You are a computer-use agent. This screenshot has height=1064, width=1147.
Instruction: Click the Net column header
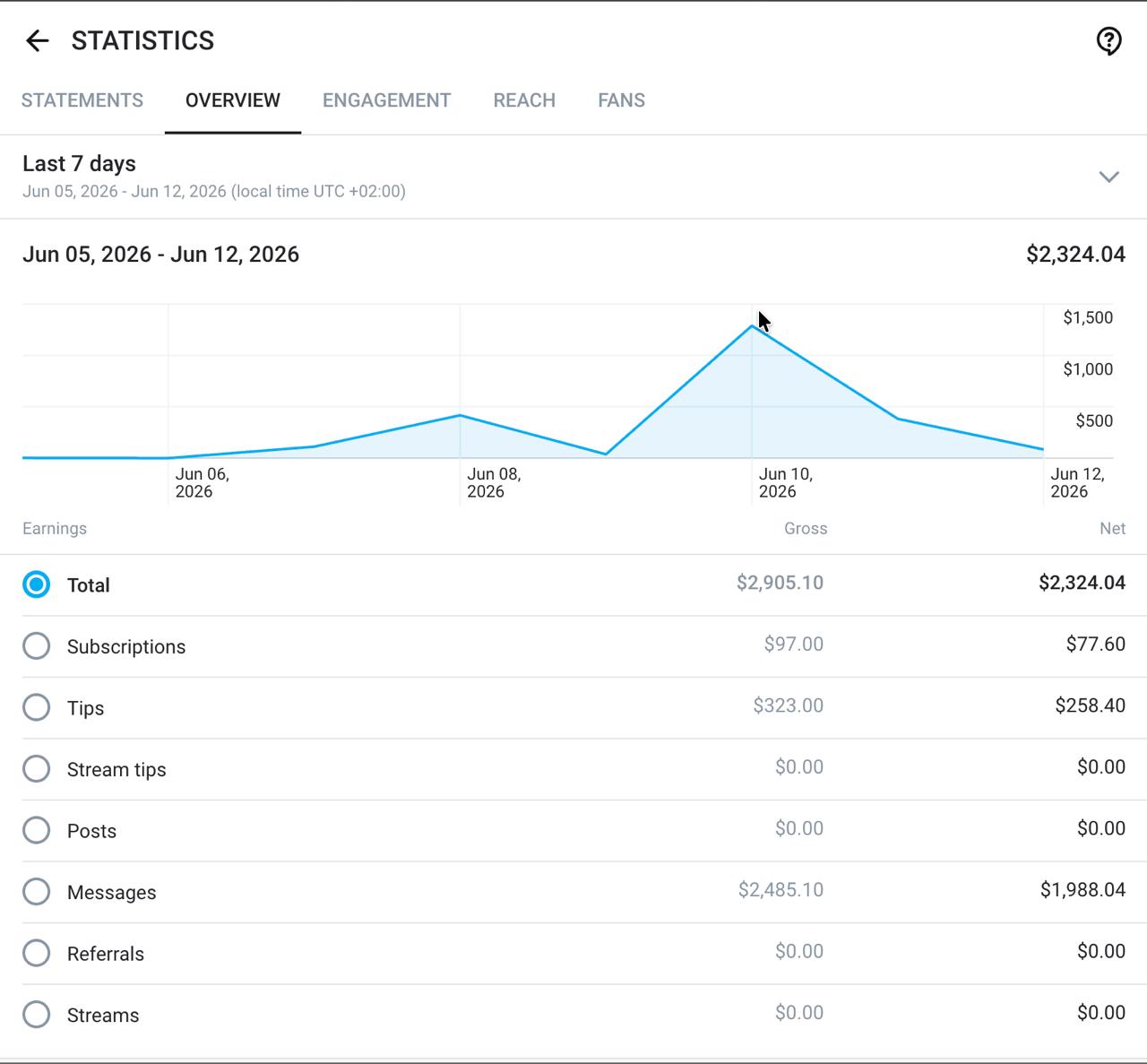pyautogui.click(x=1112, y=529)
